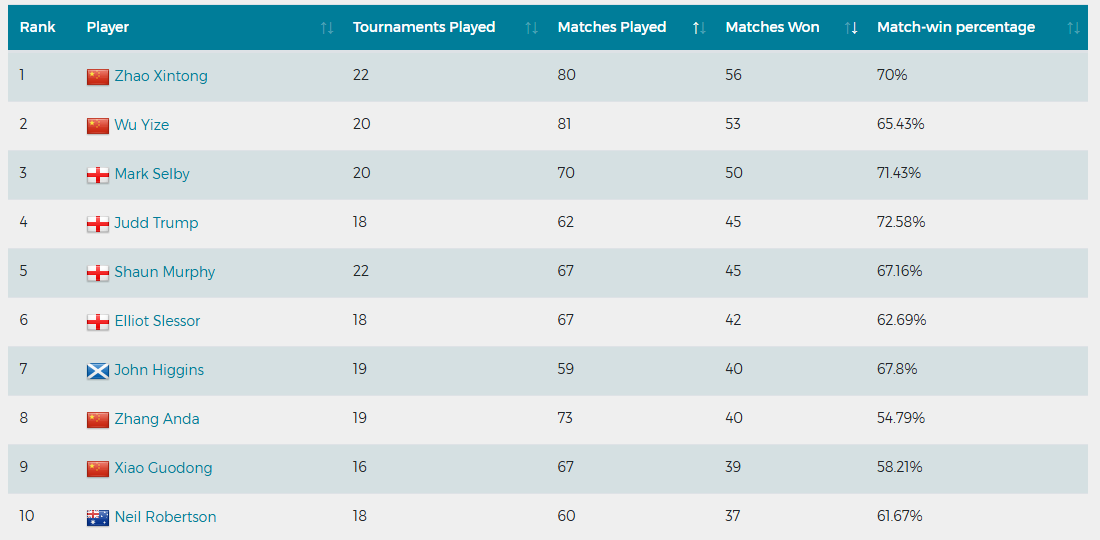Open Neil Robertson player link
The width and height of the screenshot is (1100, 540).
click(x=166, y=517)
